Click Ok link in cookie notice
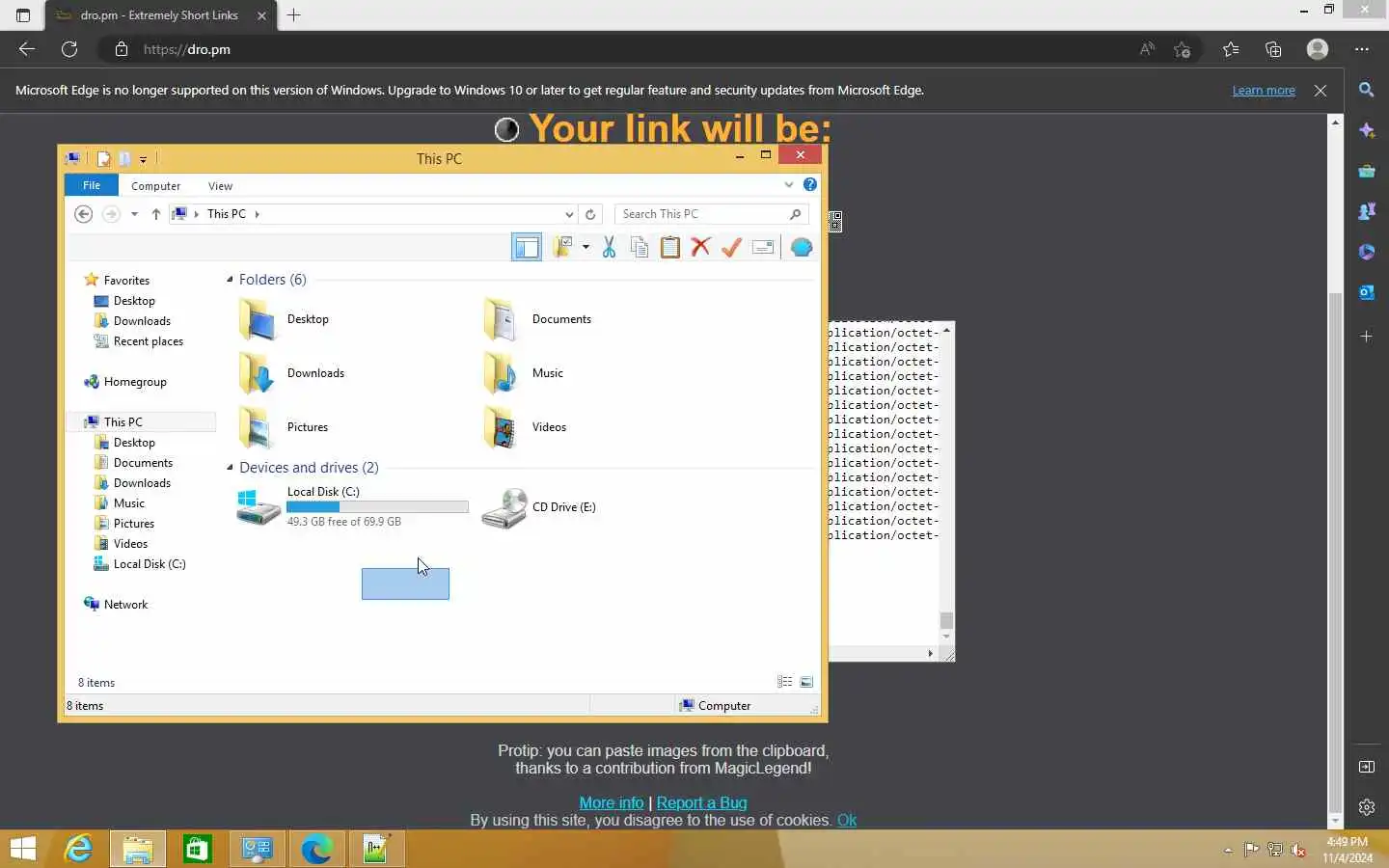 847,820
